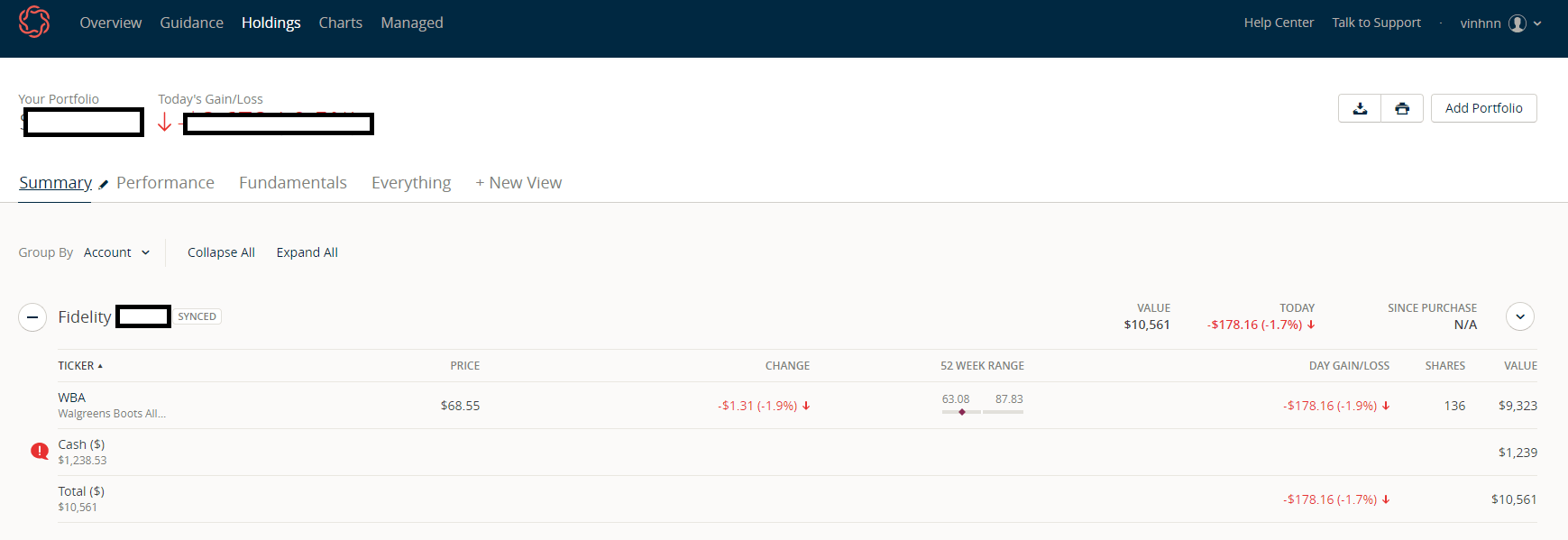
Task: Go to the Overview page
Action: [111, 23]
